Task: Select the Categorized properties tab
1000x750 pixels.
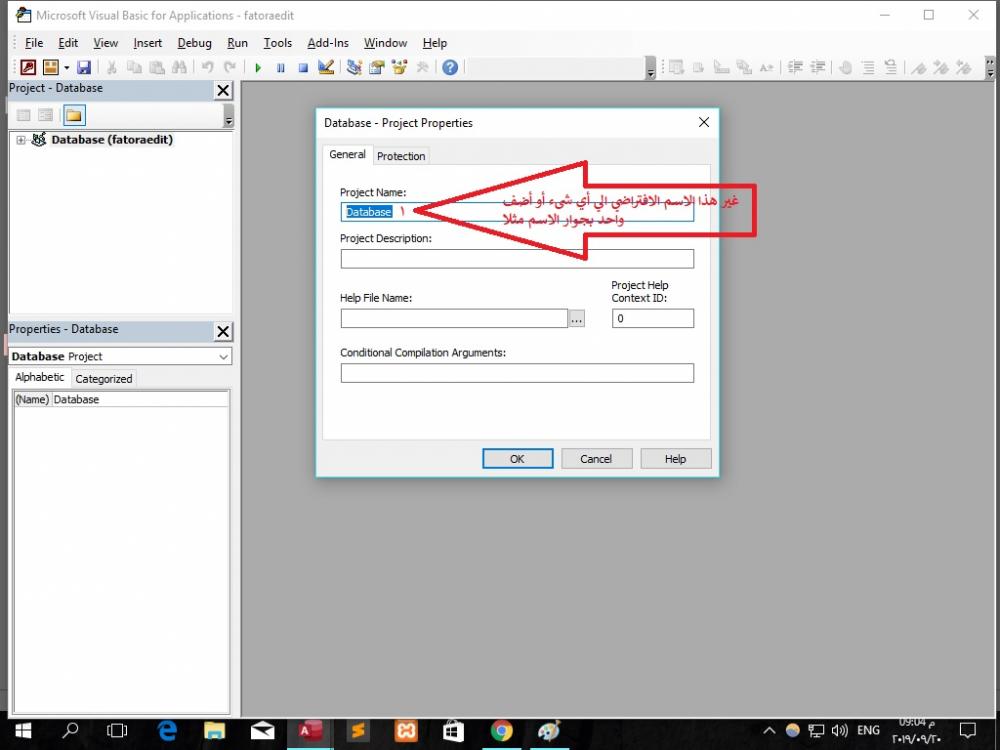Action: tap(104, 379)
